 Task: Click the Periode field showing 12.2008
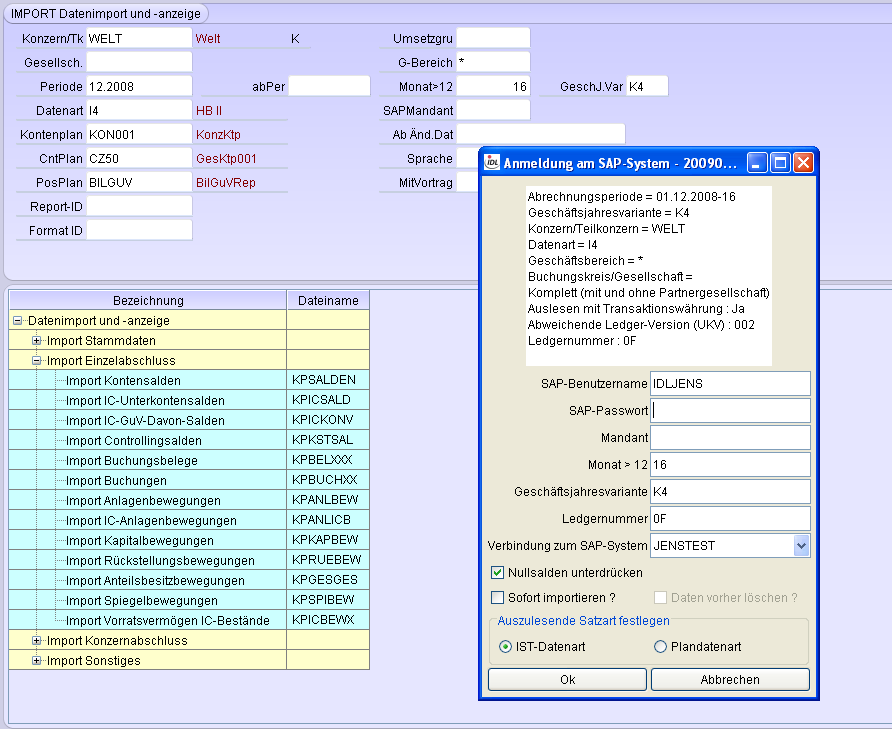139,87
